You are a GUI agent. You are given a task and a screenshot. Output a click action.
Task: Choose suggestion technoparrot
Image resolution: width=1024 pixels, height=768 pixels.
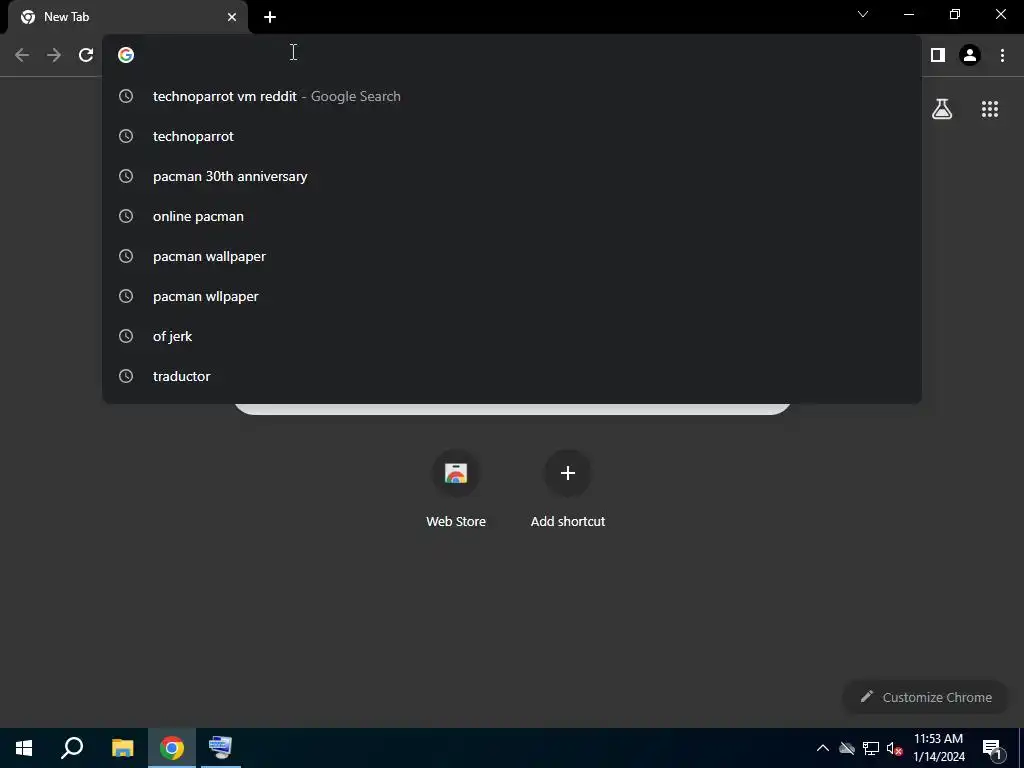[x=512, y=136]
